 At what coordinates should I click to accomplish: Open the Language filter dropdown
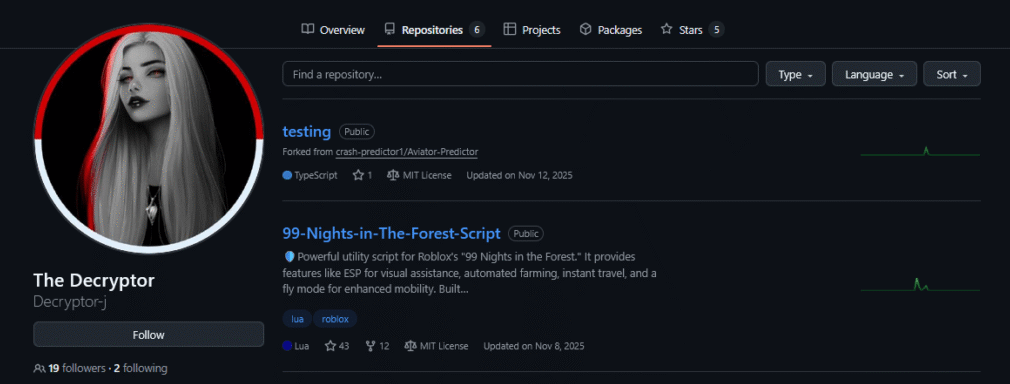pyautogui.click(x=875, y=74)
